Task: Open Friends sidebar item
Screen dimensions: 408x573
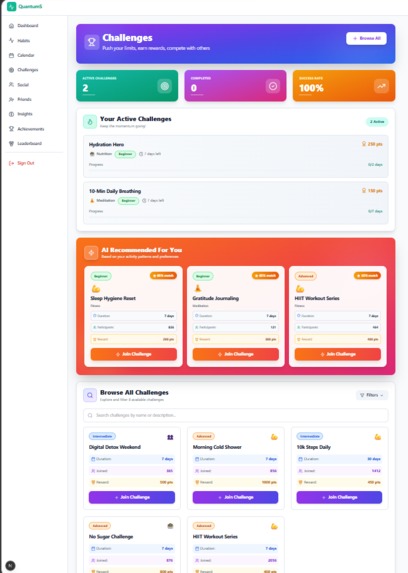Action: click(24, 99)
